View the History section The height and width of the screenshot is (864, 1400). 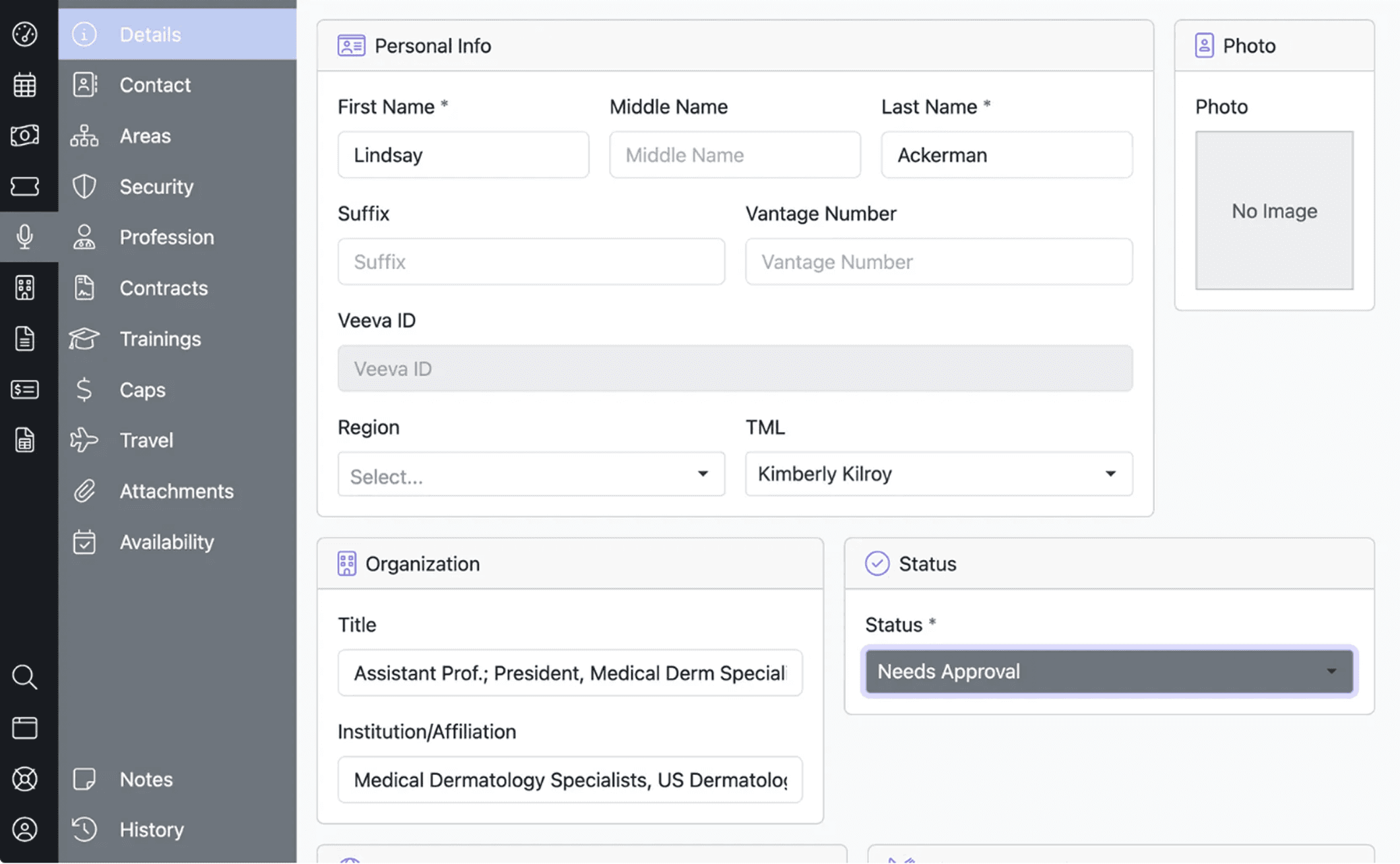151,829
